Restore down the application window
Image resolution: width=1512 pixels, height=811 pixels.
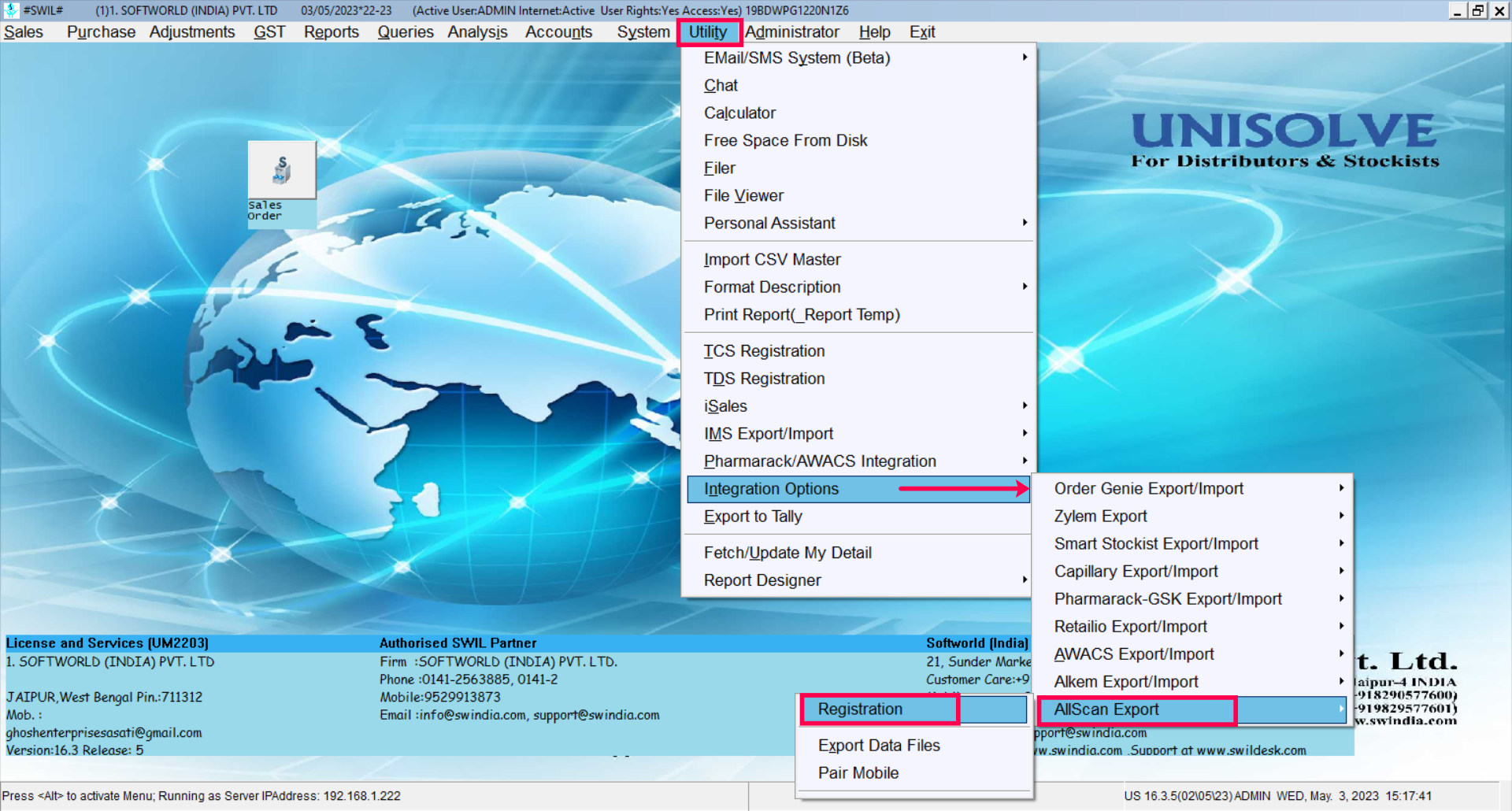[1478, 10]
